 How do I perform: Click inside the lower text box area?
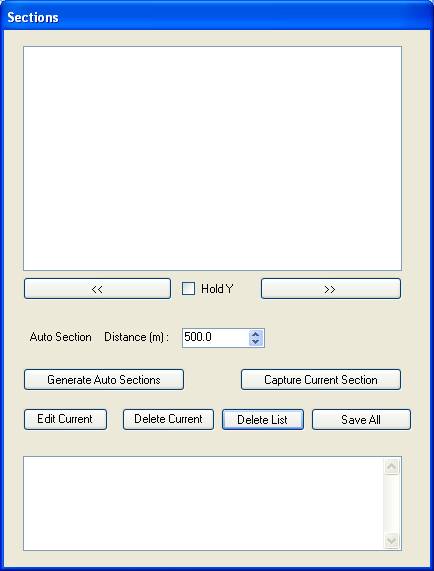[x=203, y=503]
